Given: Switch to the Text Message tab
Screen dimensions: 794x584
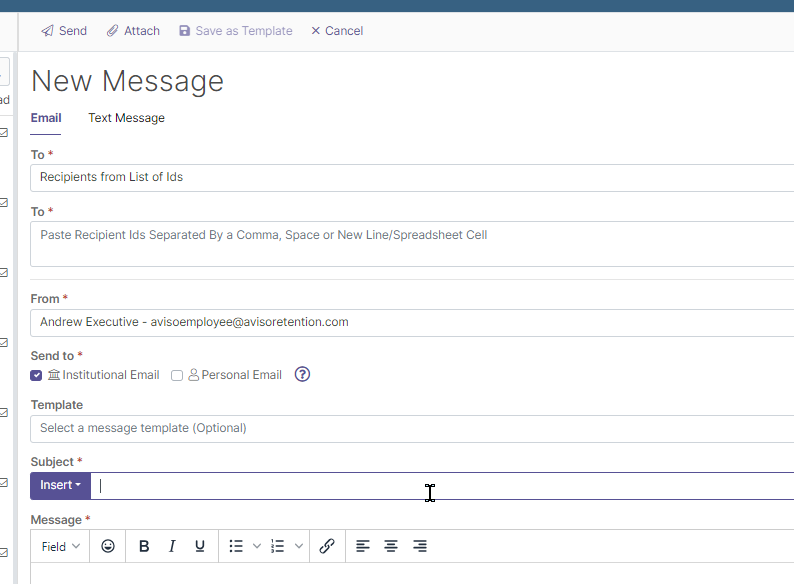Looking at the screenshot, I should 126,118.
